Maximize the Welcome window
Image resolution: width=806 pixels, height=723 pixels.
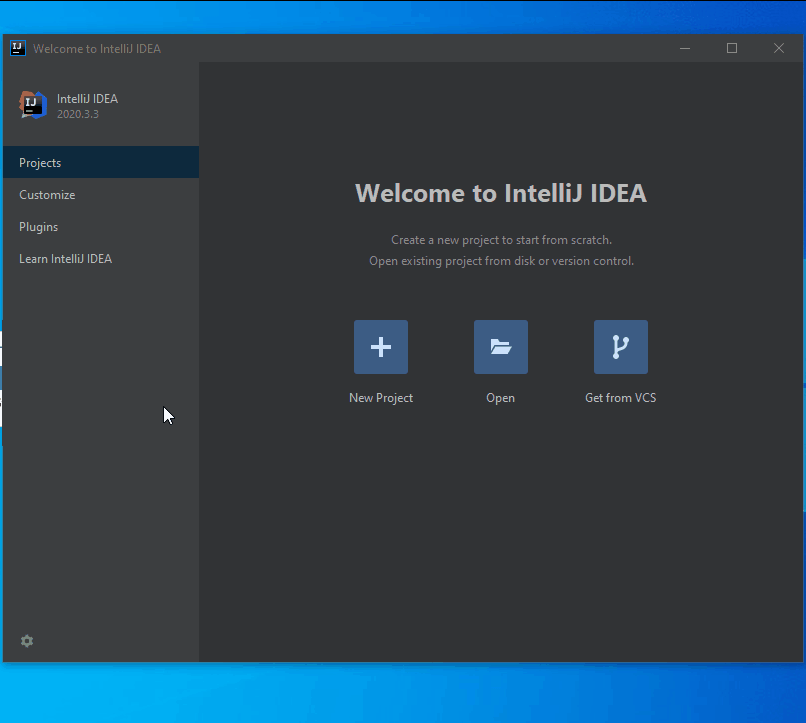[731, 47]
